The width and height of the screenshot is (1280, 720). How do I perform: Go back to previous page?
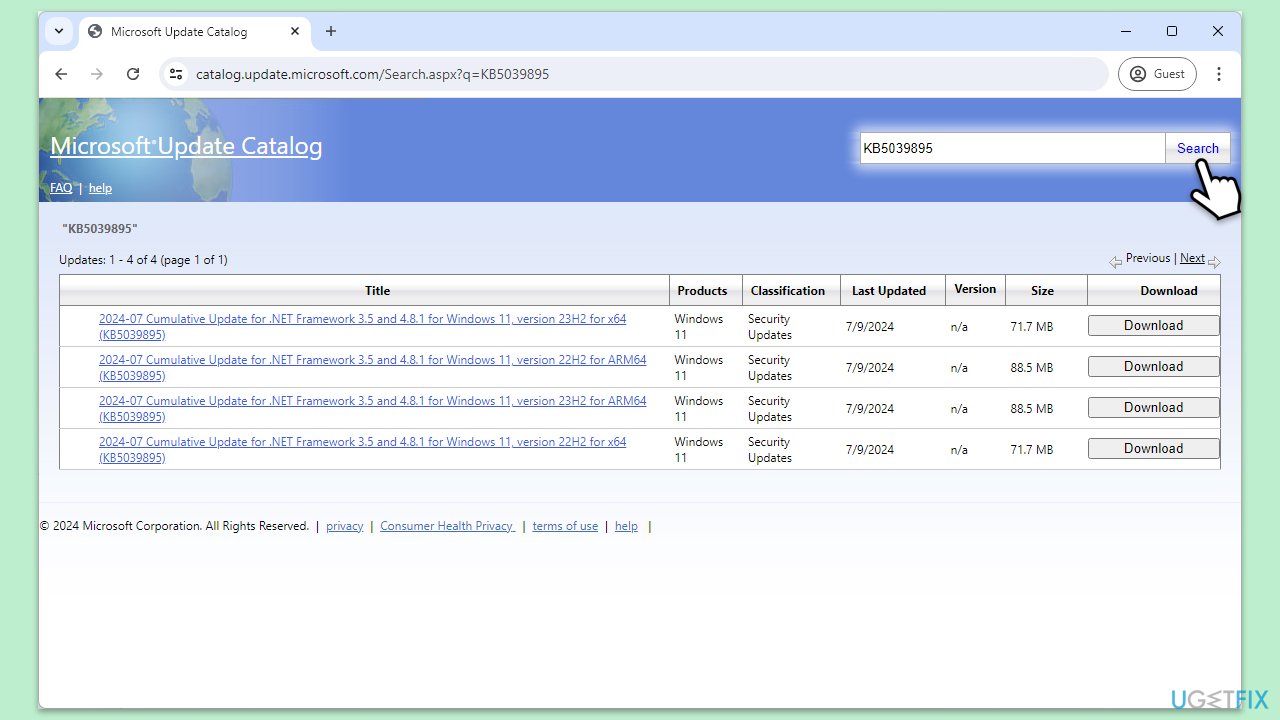61,74
